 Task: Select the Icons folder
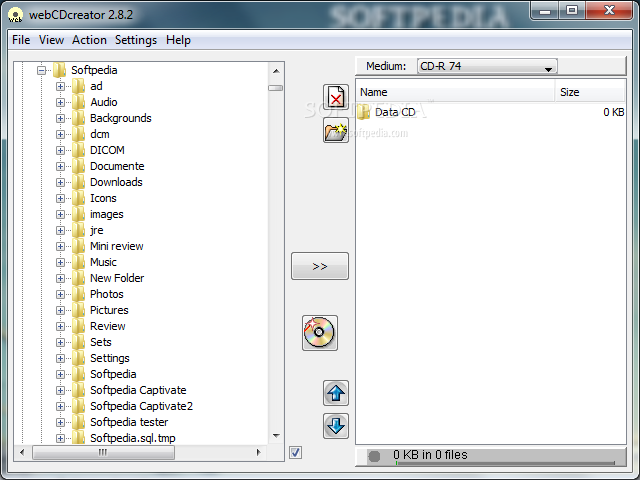tap(103, 198)
